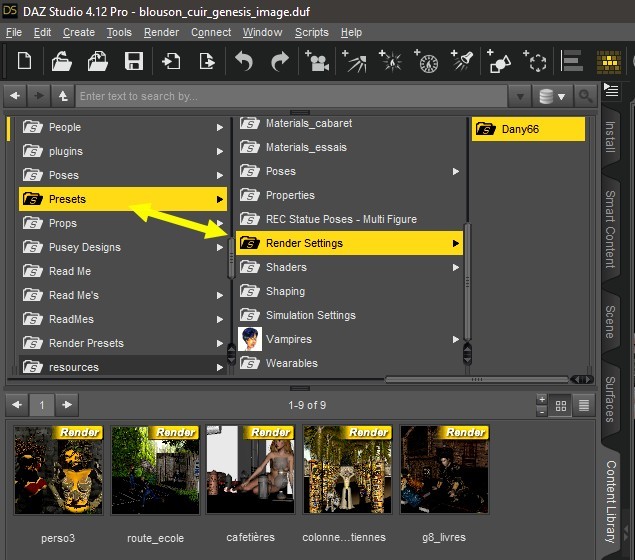Click the New Scene file icon
Screen dimensions: 635x560
tap(24, 62)
